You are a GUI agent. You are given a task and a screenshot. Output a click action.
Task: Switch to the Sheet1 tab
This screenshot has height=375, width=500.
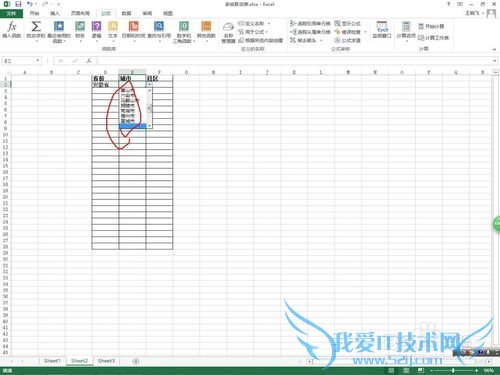tap(52, 361)
